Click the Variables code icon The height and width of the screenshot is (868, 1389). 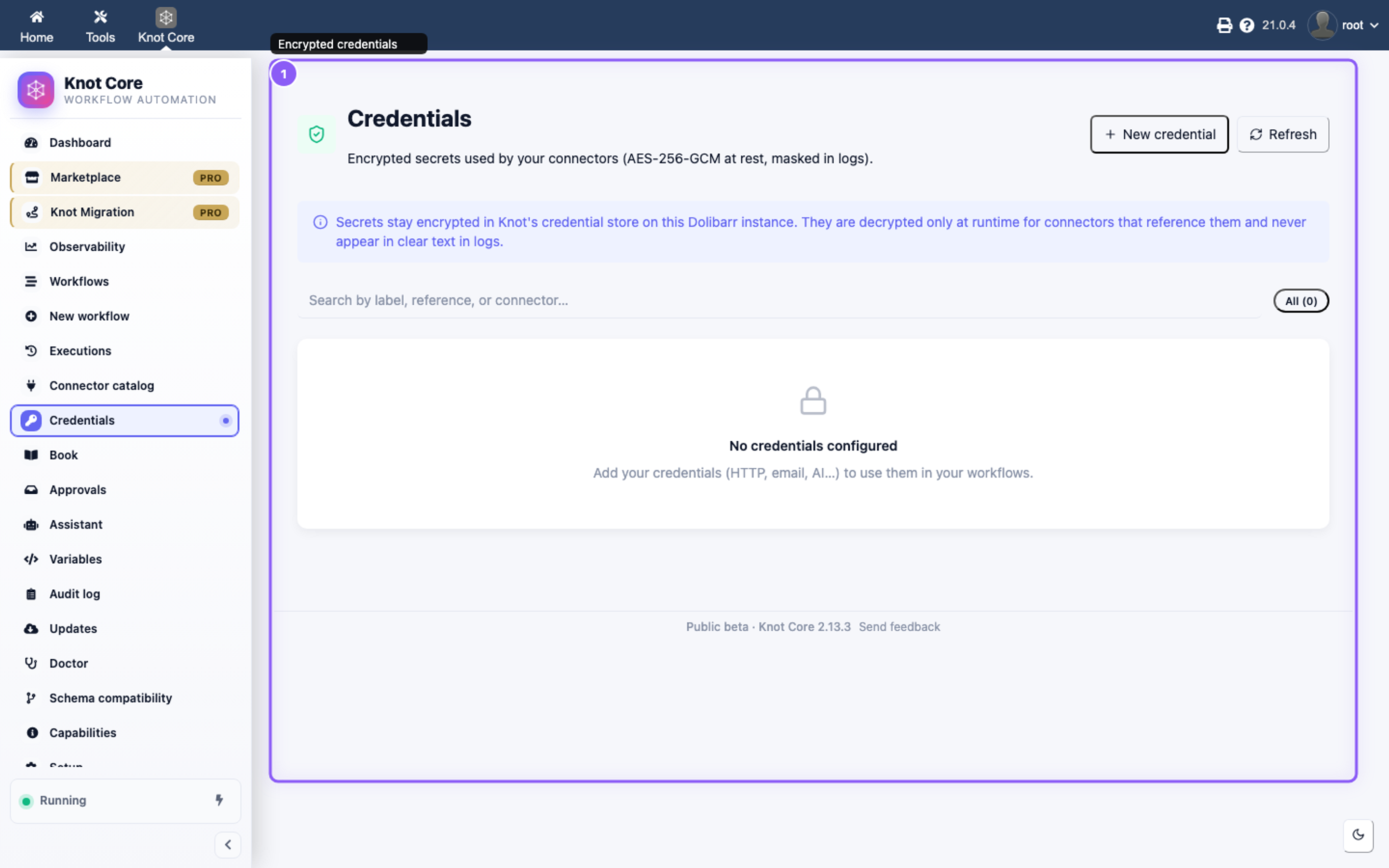[x=31, y=559]
